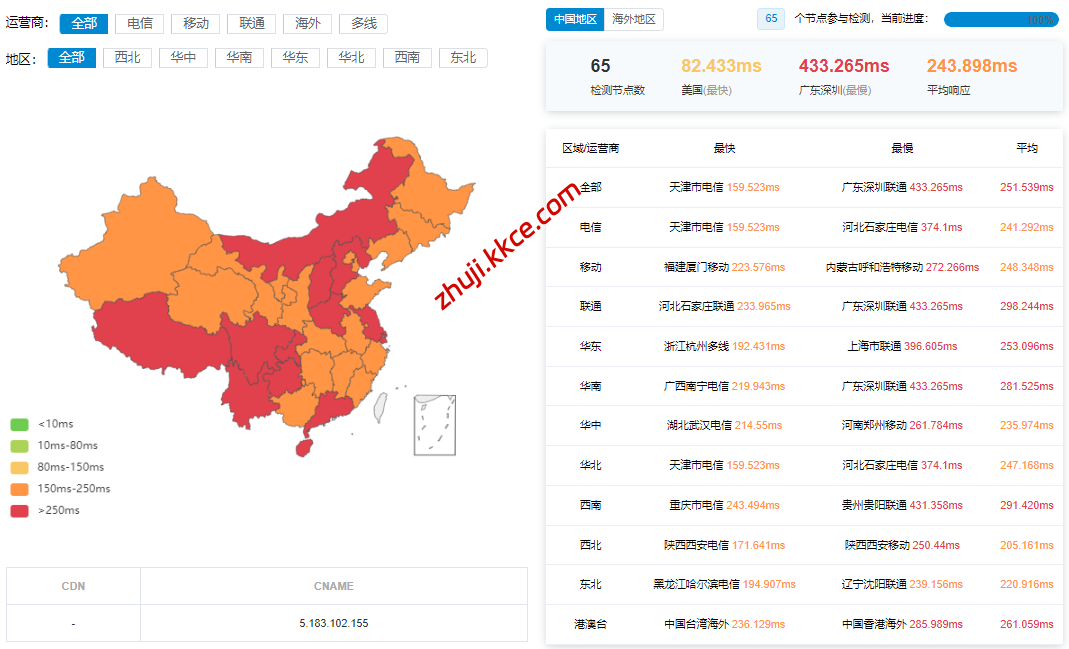Screen dimensions: 1069x649
Task: Click the 5.183.102.155 CNAME cell
Action: tap(334, 623)
